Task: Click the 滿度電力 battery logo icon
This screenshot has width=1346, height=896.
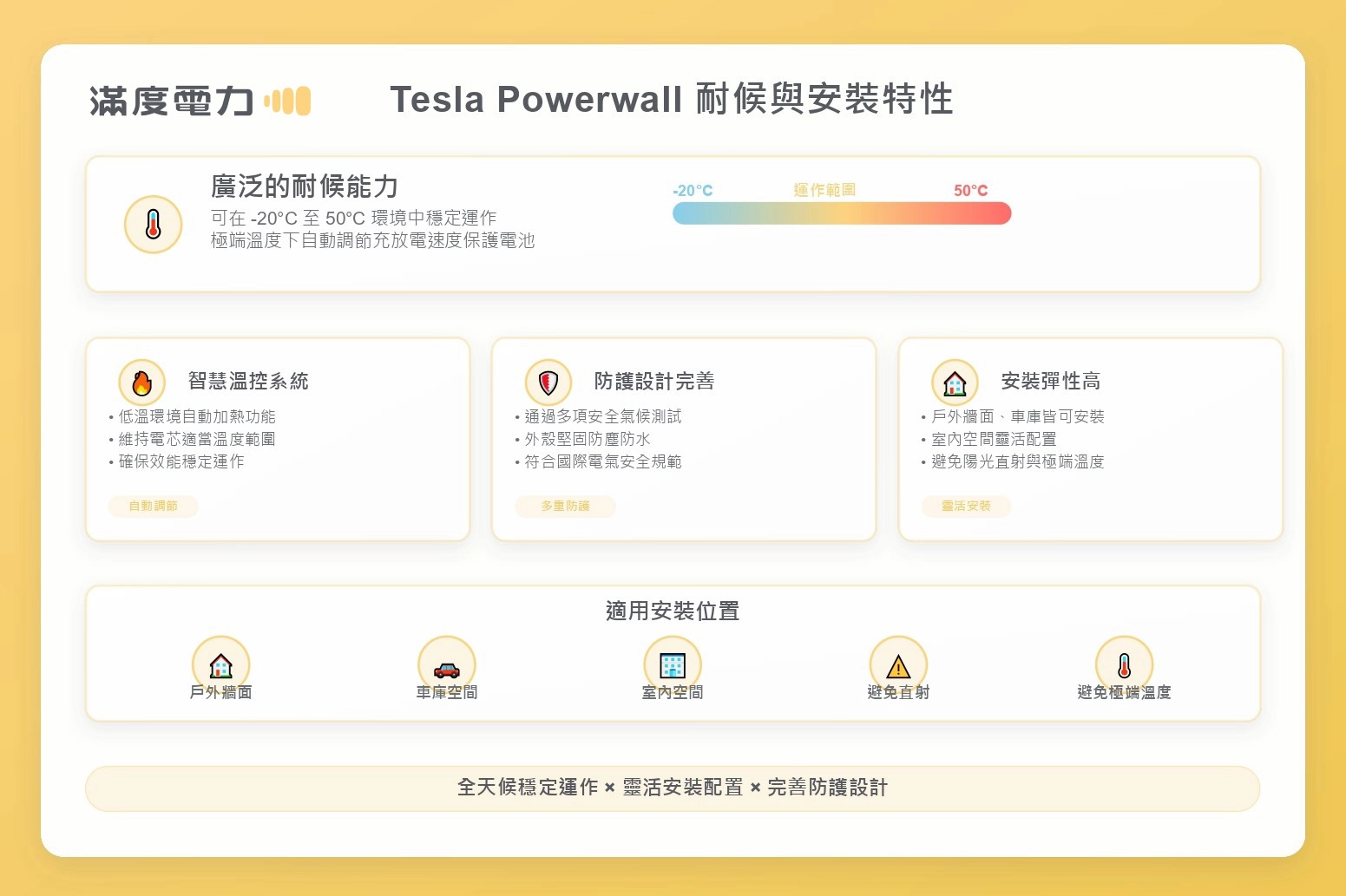Action: point(288,101)
